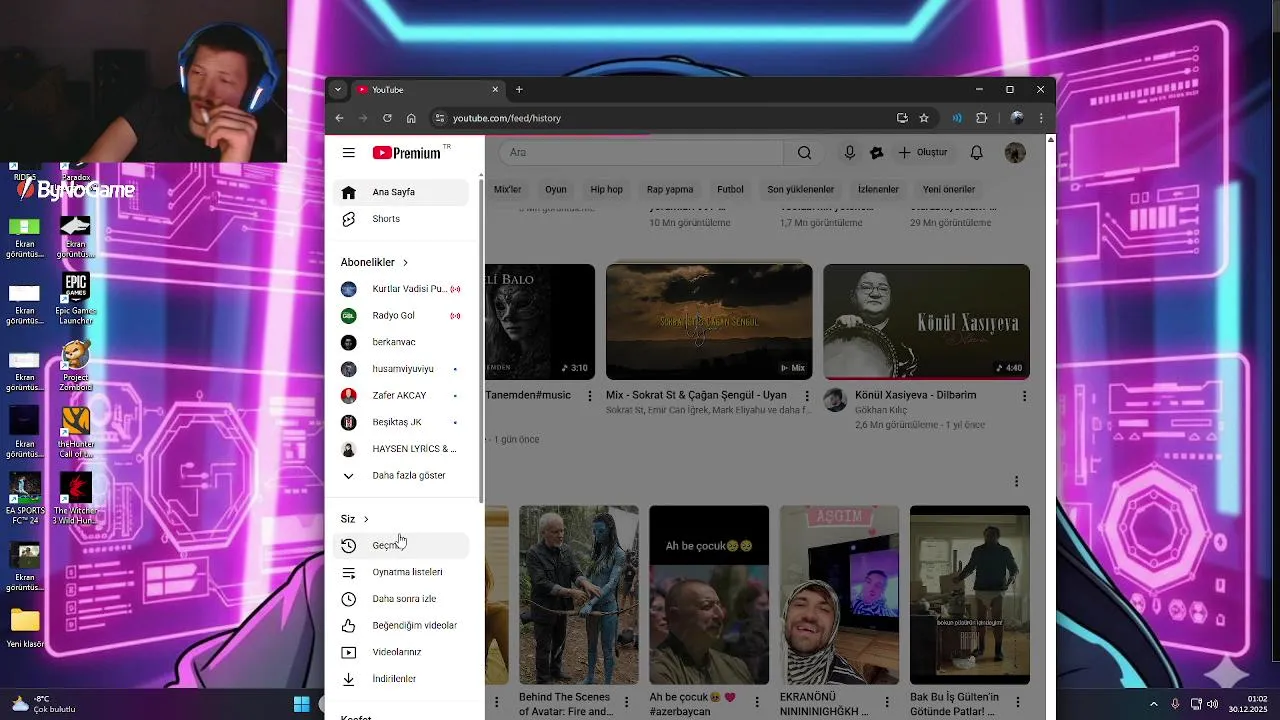This screenshot has width=1280, height=720.
Task: Open Daha sonra izle list
Action: tap(400, 599)
